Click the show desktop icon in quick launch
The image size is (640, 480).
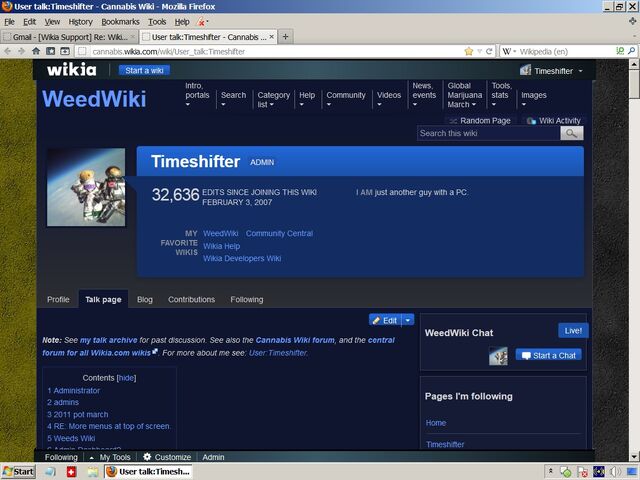[50, 472]
